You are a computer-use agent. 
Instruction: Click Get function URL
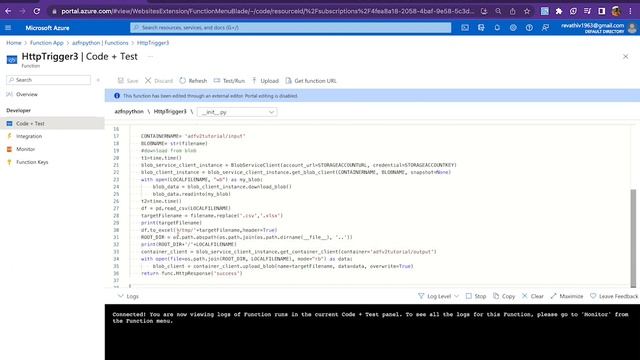point(311,81)
